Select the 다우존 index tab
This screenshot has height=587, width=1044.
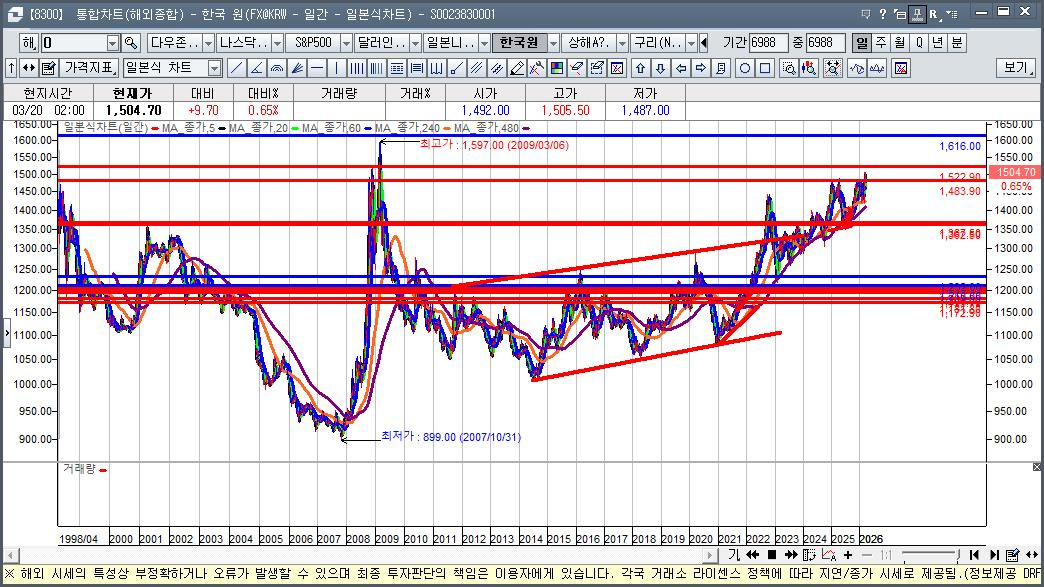click(x=174, y=44)
